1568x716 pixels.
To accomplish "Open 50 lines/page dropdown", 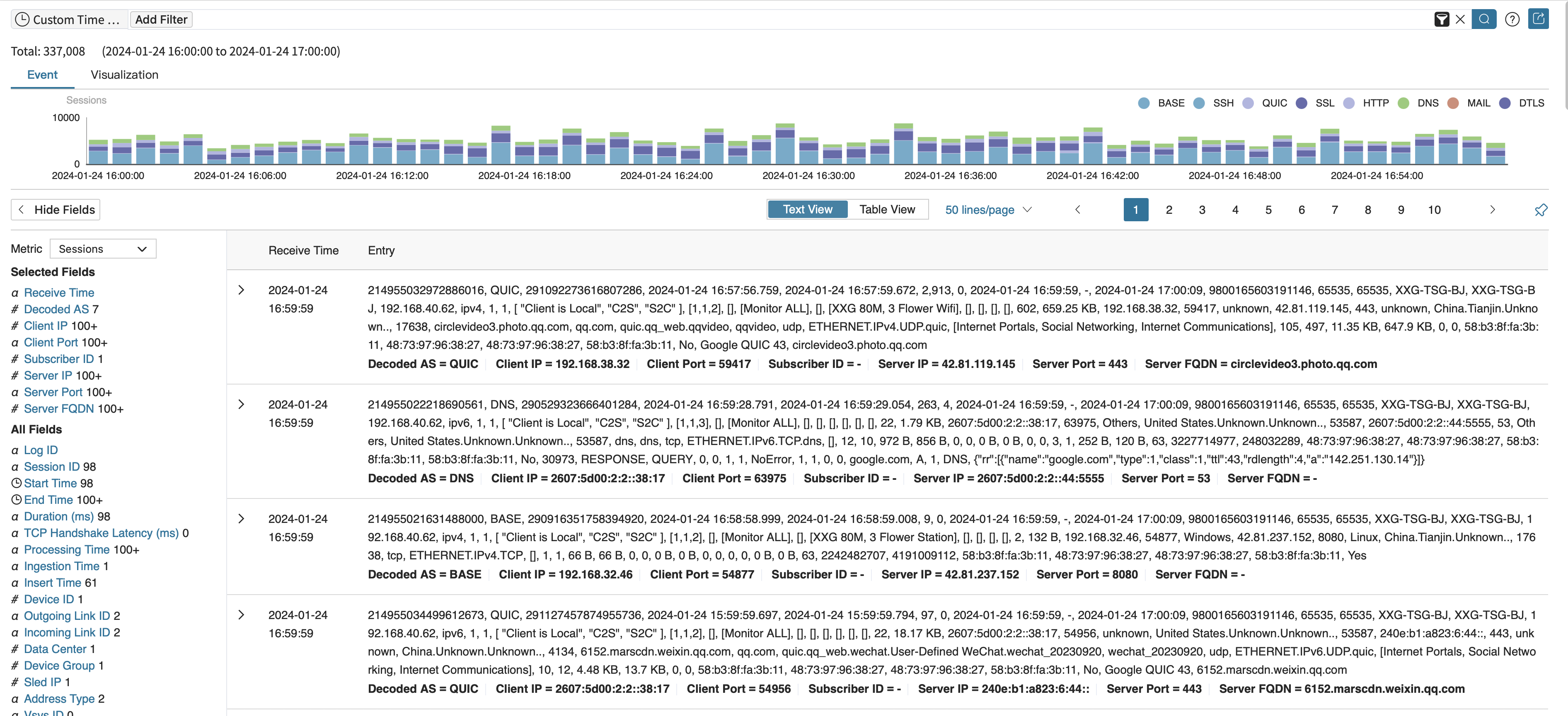I will point(988,209).
